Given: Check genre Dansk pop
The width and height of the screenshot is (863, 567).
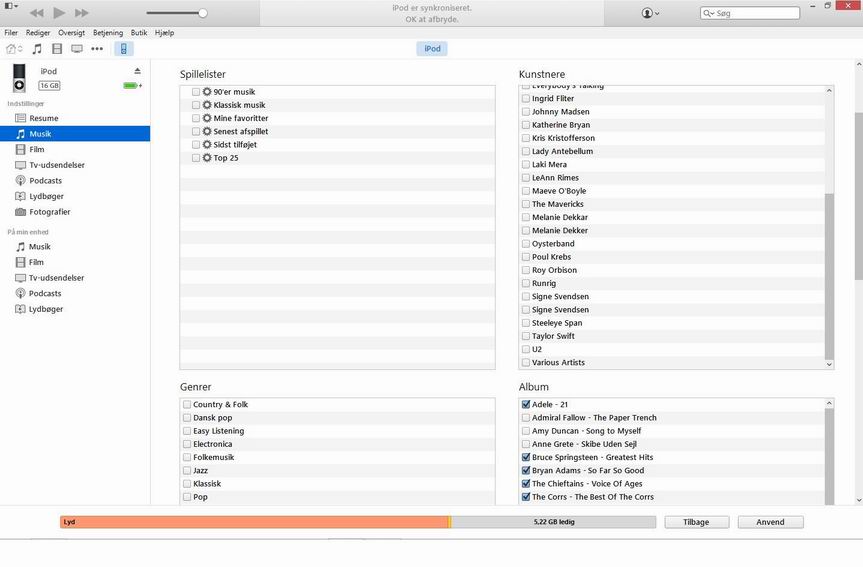Looking at the screenshot, I should [x=187, y=418].
